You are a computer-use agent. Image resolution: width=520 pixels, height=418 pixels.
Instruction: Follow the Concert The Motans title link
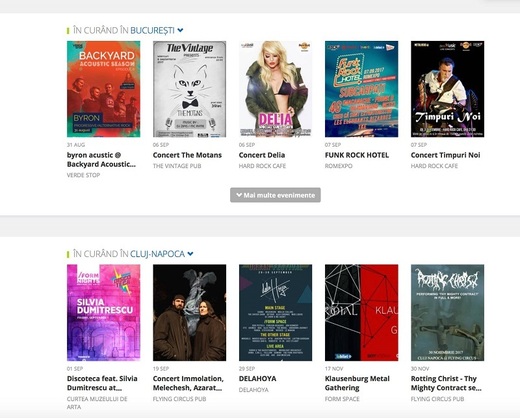coord(187,155)
